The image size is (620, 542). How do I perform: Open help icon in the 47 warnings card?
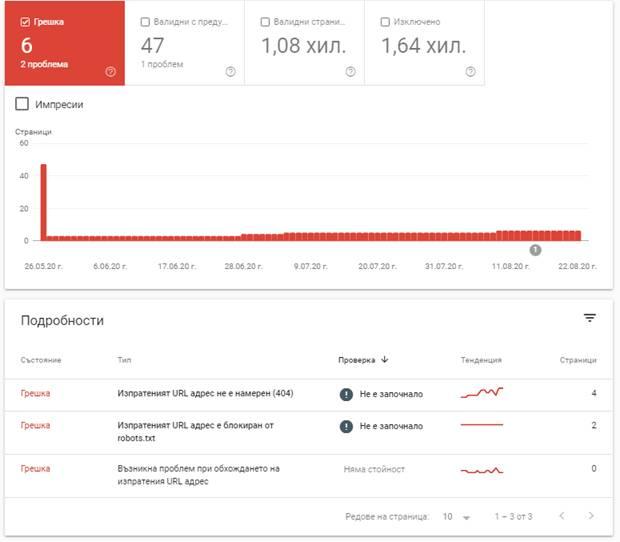click(x=231, y=72)
